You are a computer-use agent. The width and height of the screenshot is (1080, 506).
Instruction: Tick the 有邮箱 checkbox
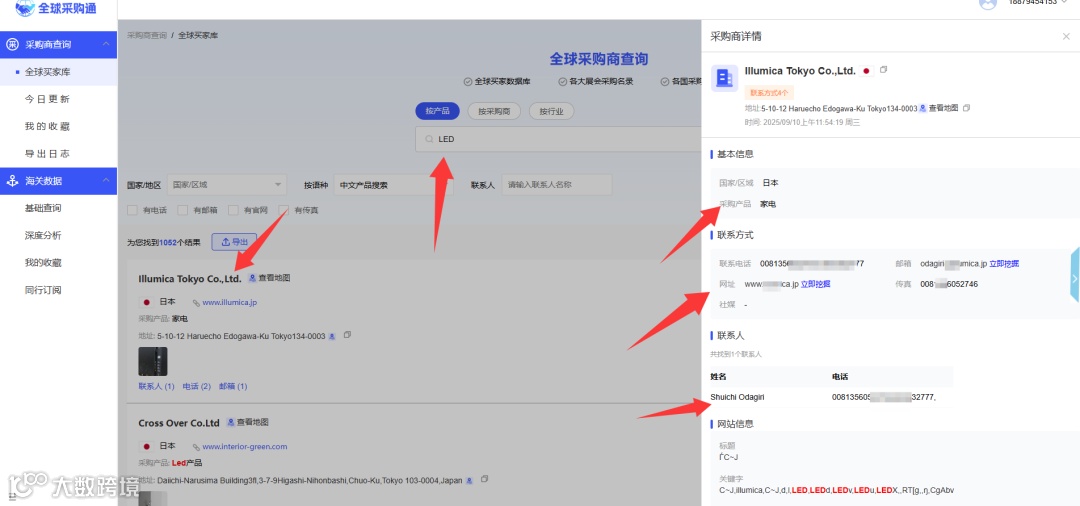pos(183,210)
